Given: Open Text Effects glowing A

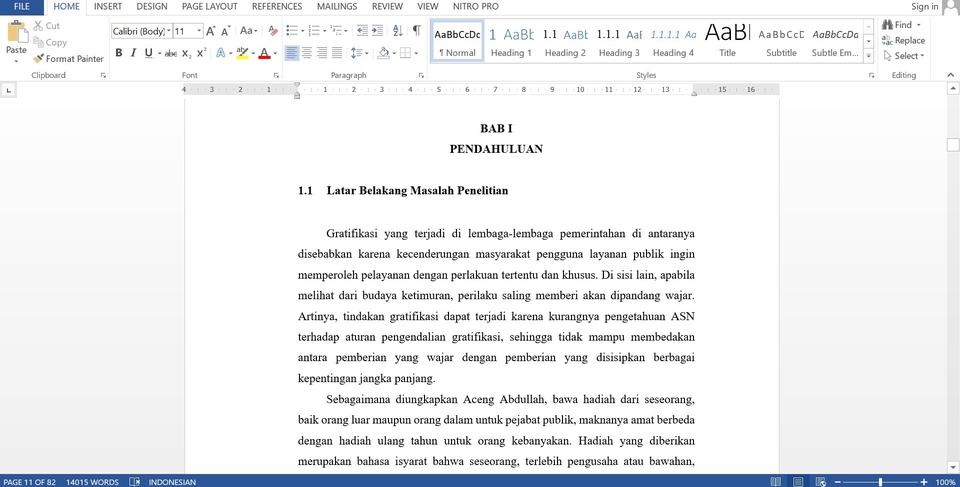Looking at the screenshot, I should coord(220,53).
